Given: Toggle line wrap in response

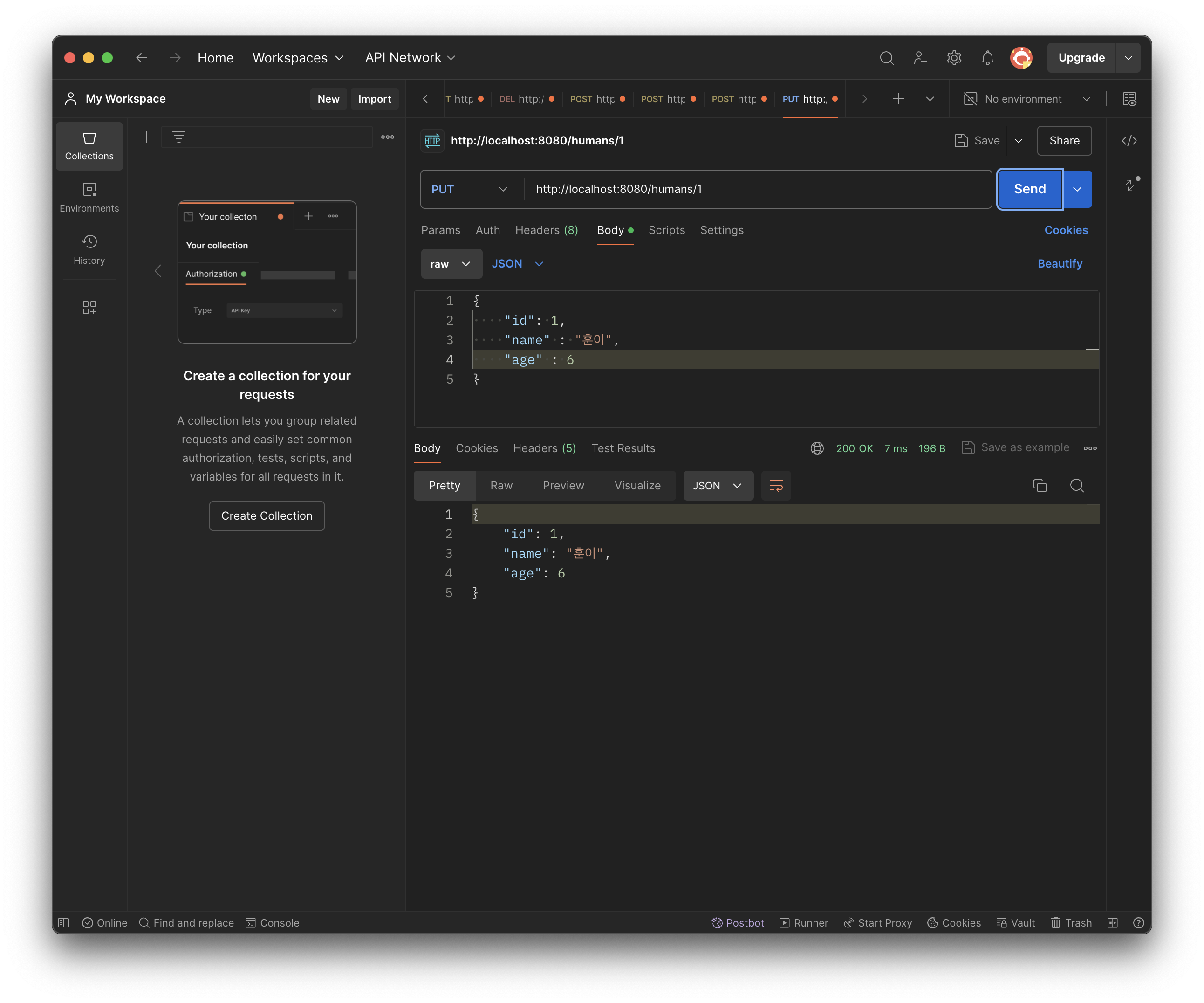Looking at the screenshot, I should click(x=776, y=486).
